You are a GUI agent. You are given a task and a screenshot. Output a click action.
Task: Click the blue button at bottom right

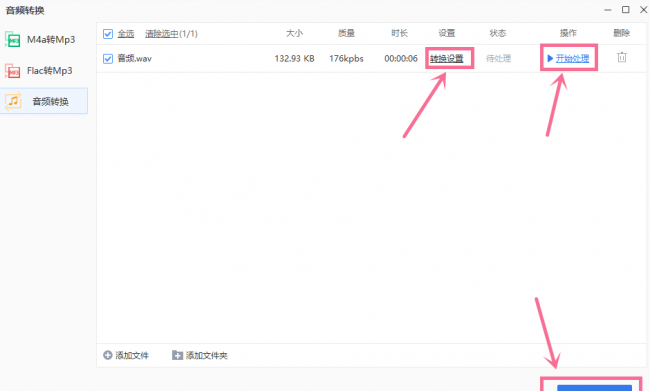pyautogui.click(x=594, y=388)
